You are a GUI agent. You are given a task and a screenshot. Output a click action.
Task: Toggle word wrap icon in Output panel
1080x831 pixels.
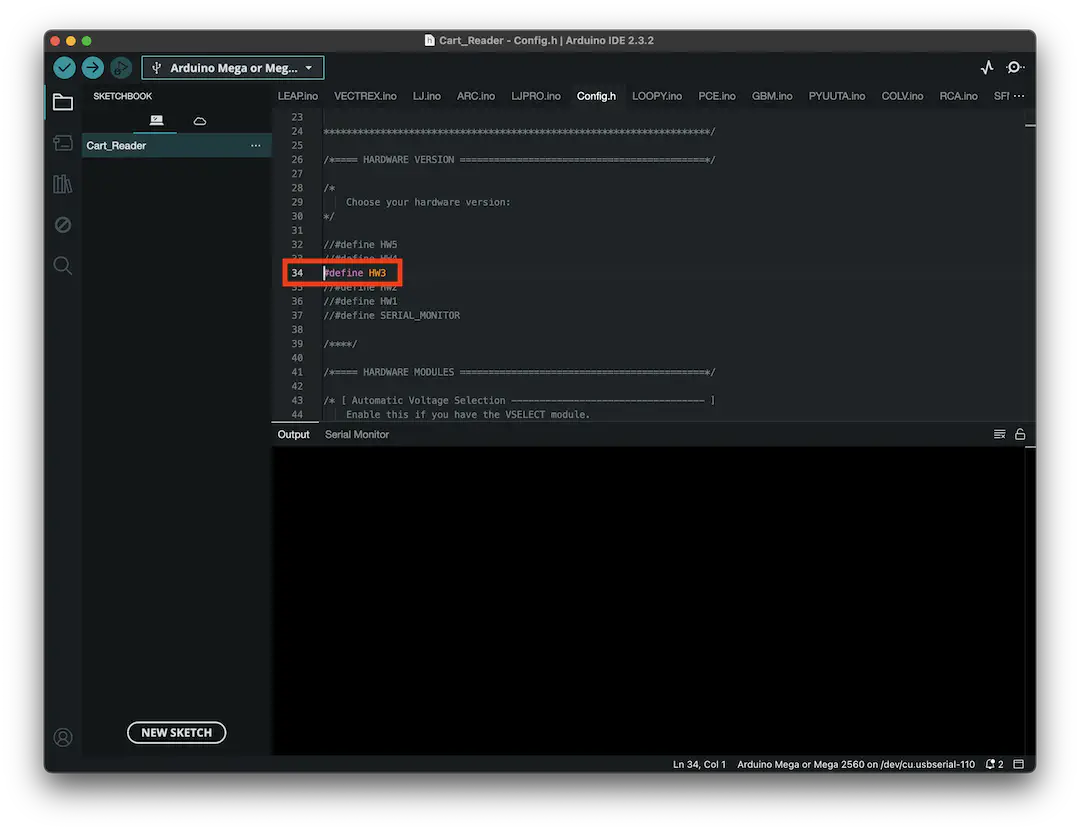click(999, 434)
